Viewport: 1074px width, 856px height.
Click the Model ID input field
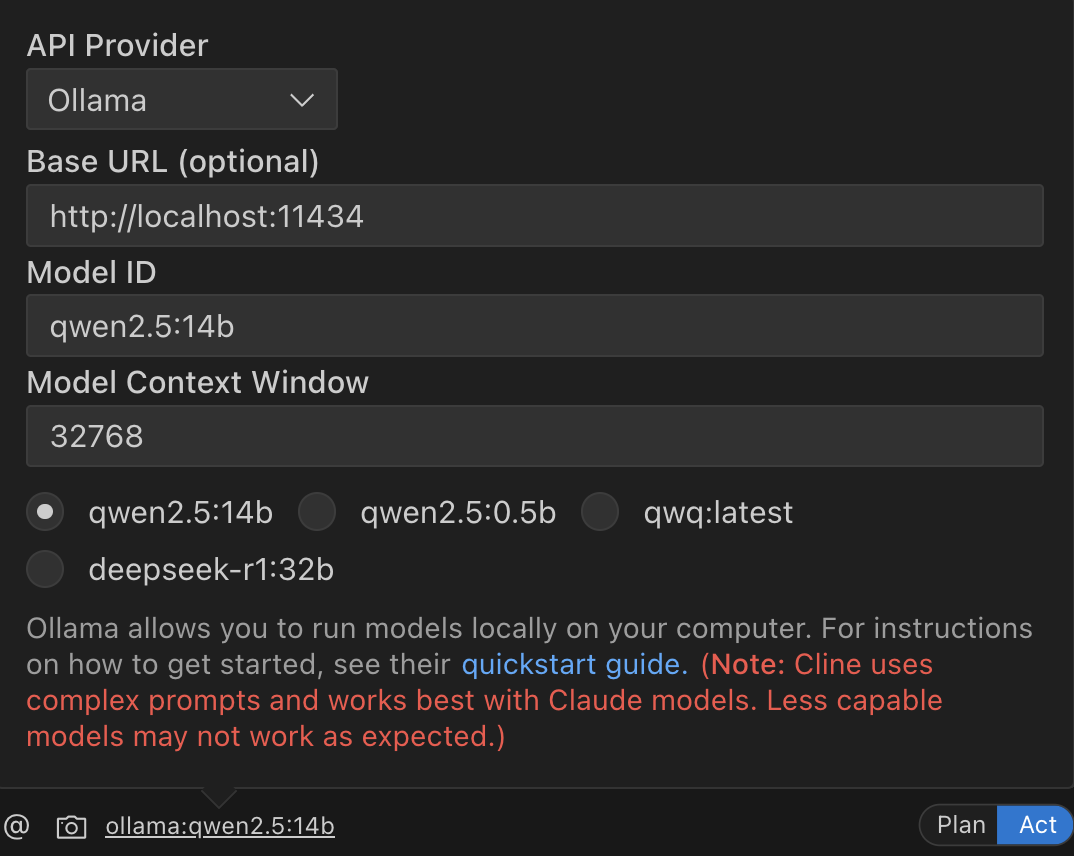pos(534,326)
